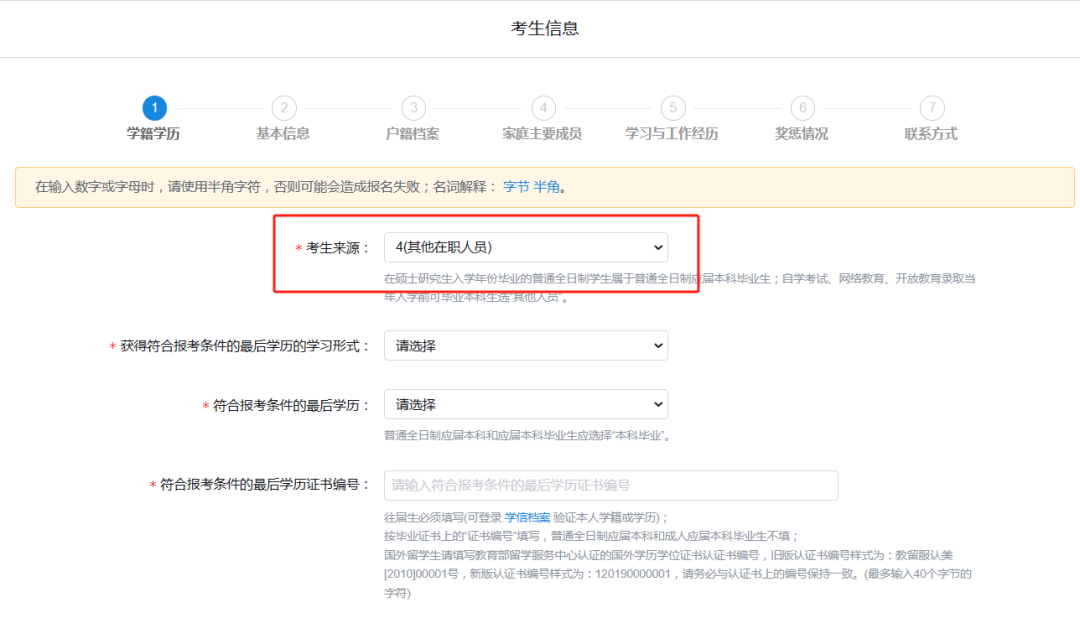The image size is (1080, 618).
Task: Click the step 1 number circle
Action: [x=154, y=108]
